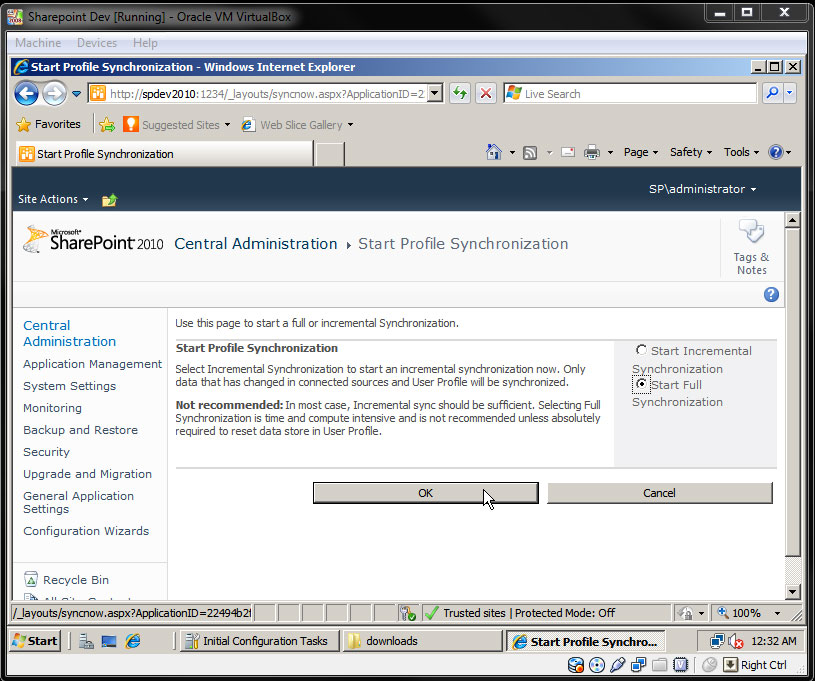Image resolution: width=815 pixels, height=681 pixels.
Task: Select Start Full Synchronization radio
Action: point(641,384)
